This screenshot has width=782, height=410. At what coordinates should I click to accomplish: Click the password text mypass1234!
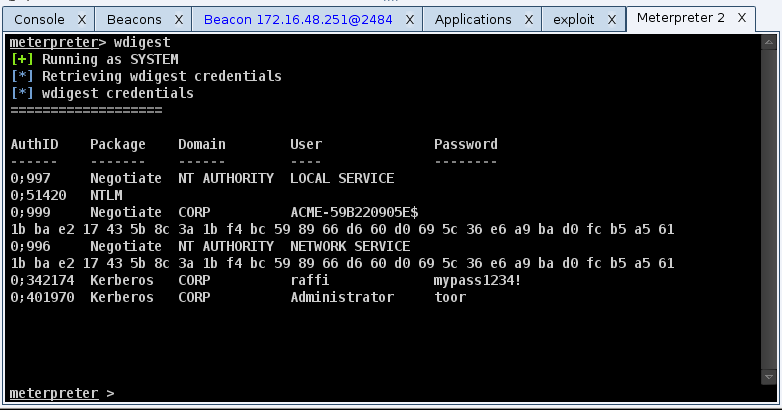pyautogui.click(x=477, y=281)
